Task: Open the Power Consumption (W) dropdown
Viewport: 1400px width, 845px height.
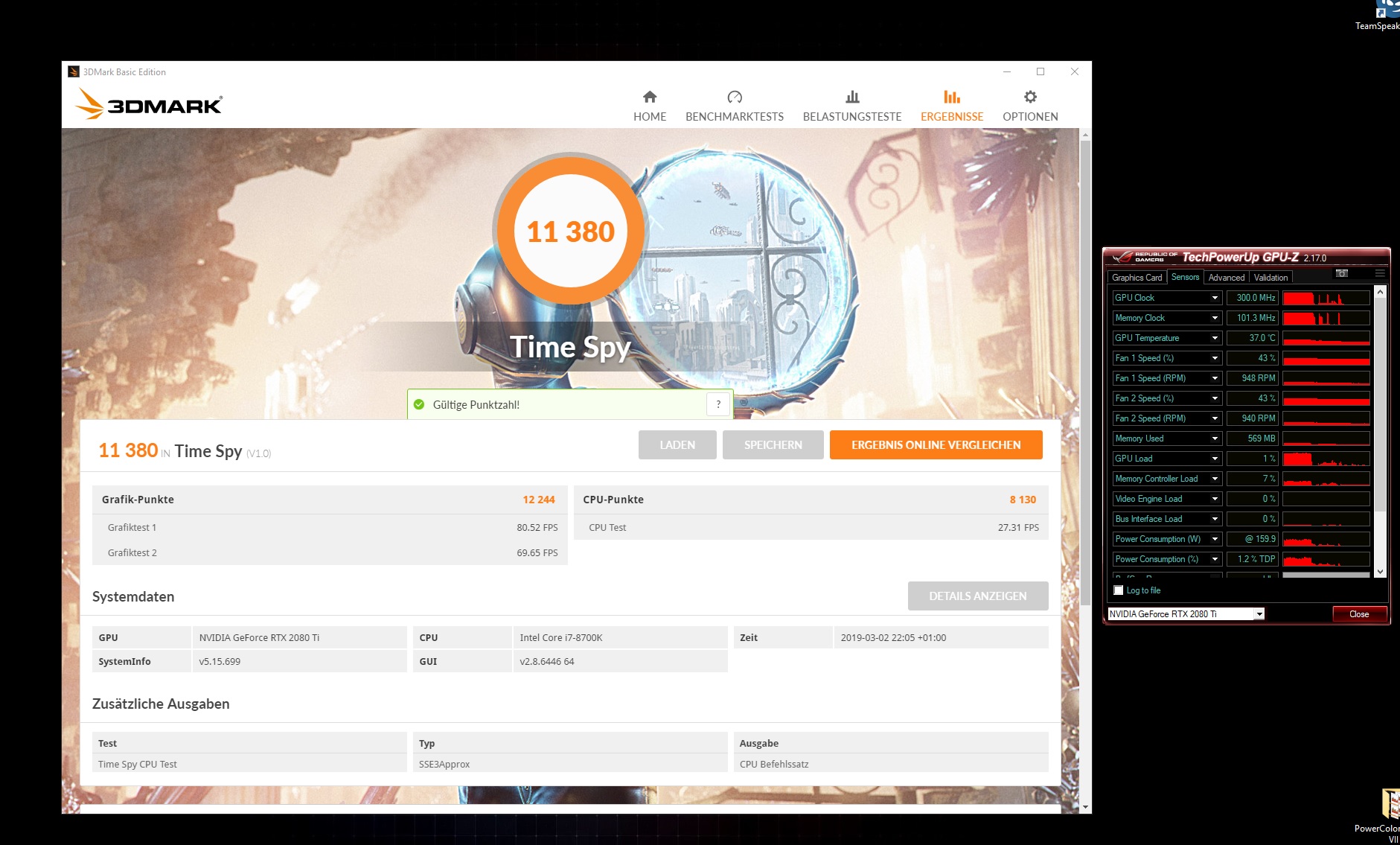Action: coord(1215,539)
